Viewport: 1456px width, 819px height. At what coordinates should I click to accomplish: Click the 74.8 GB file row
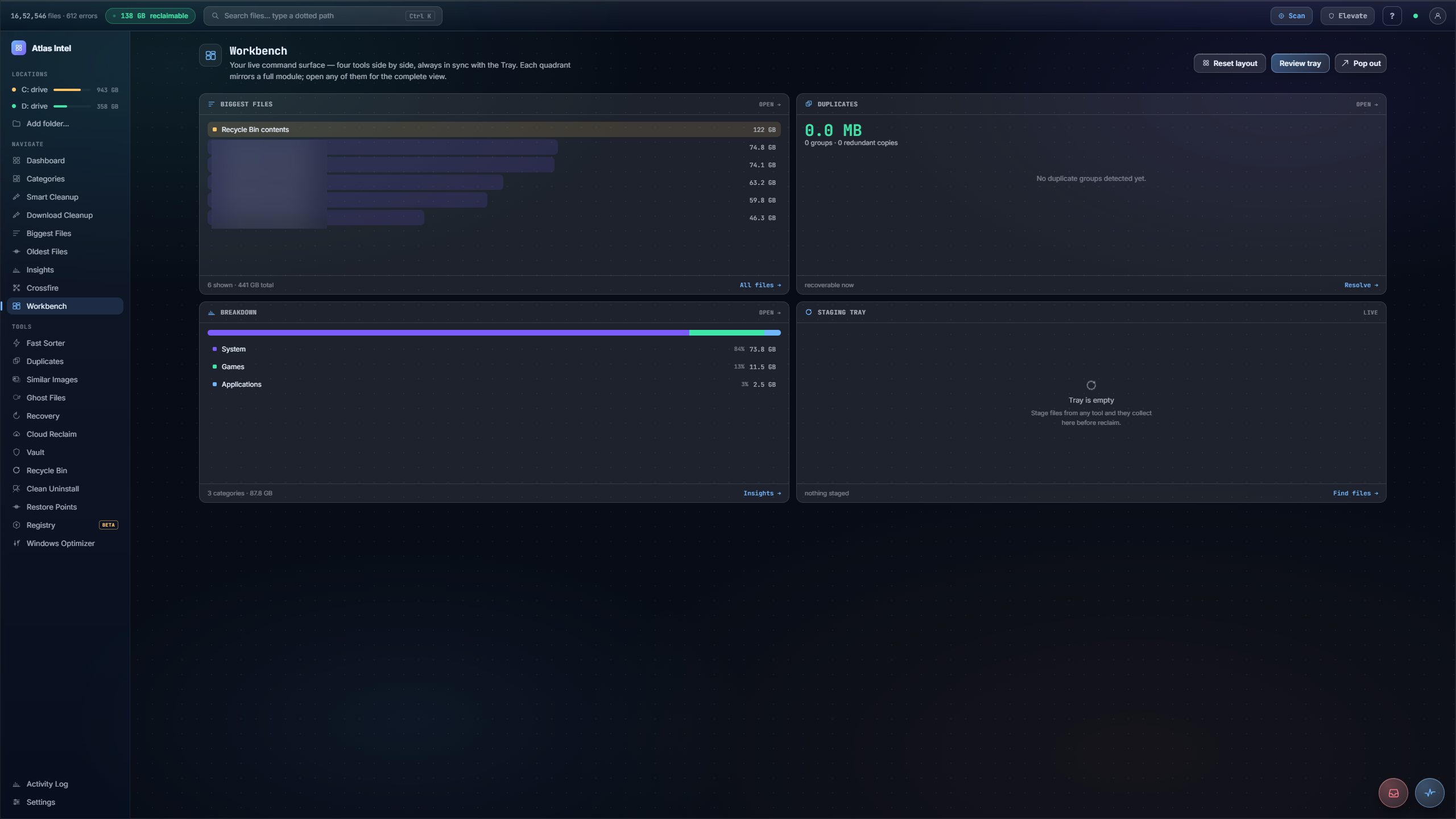pos(494,147)
